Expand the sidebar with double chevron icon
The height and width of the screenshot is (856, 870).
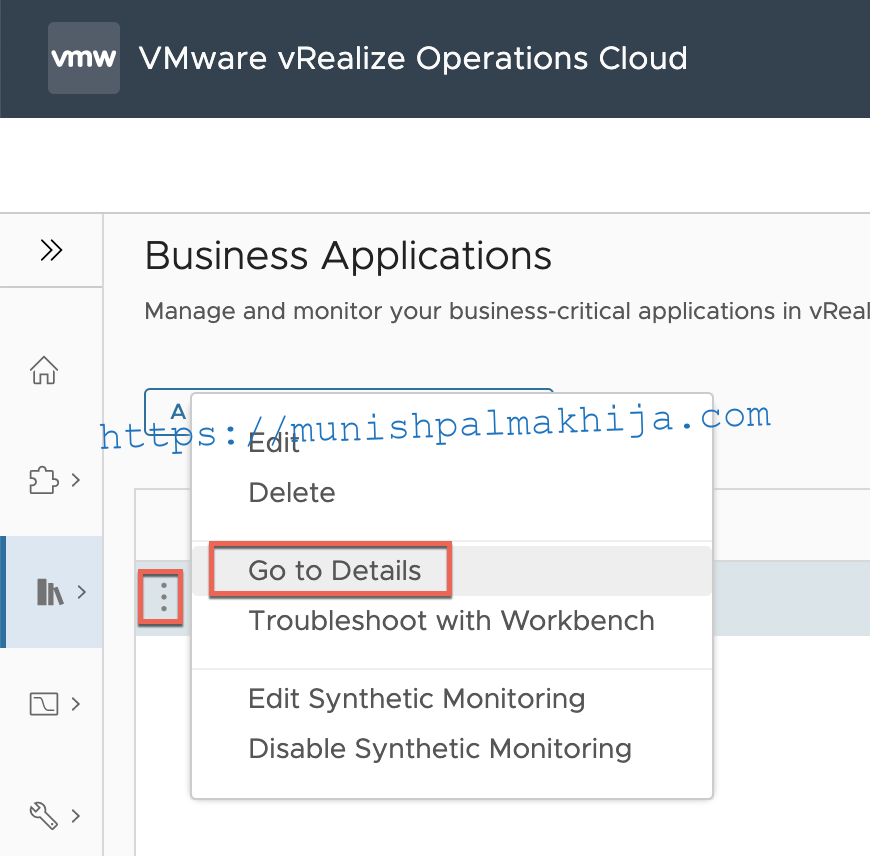point(51,250)
